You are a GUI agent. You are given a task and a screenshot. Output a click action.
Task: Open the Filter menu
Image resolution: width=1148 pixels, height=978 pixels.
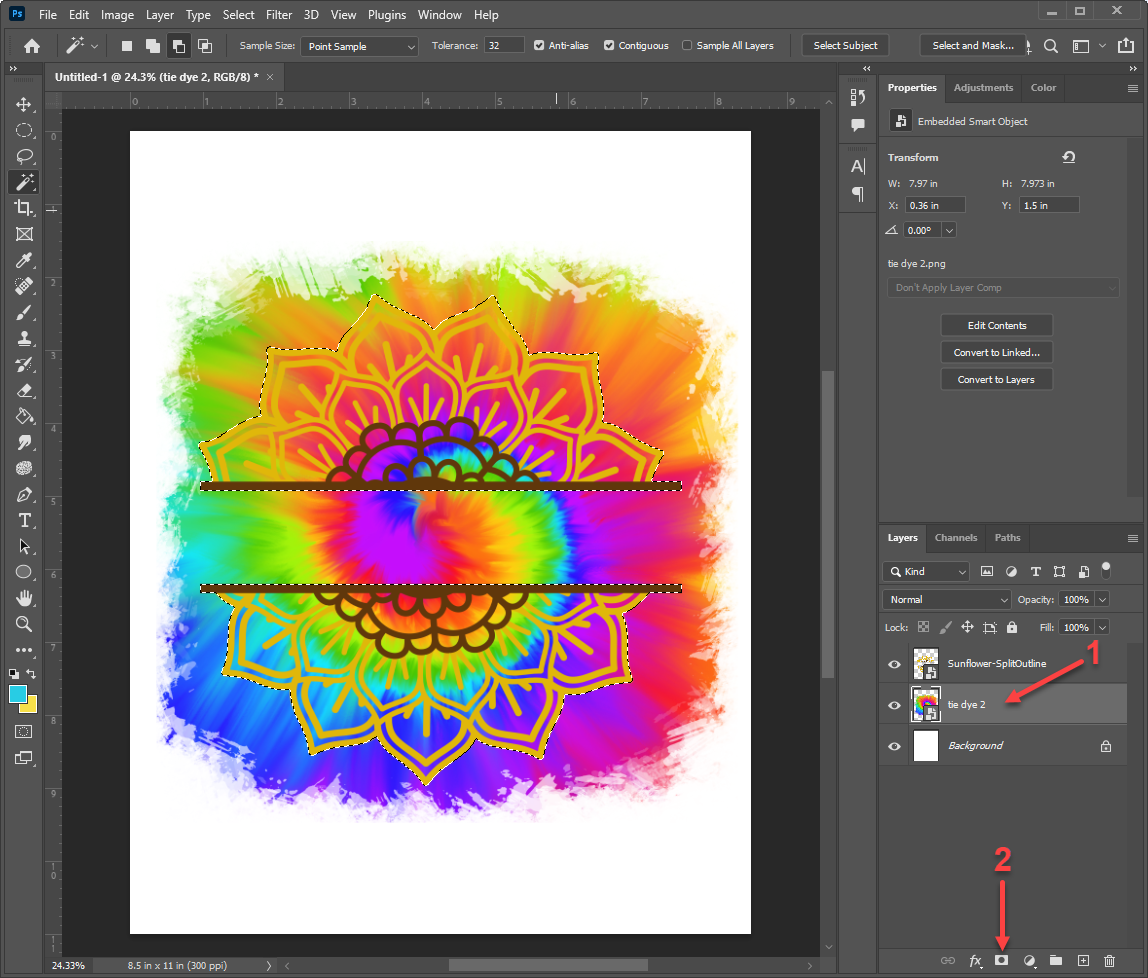point(278,14)
